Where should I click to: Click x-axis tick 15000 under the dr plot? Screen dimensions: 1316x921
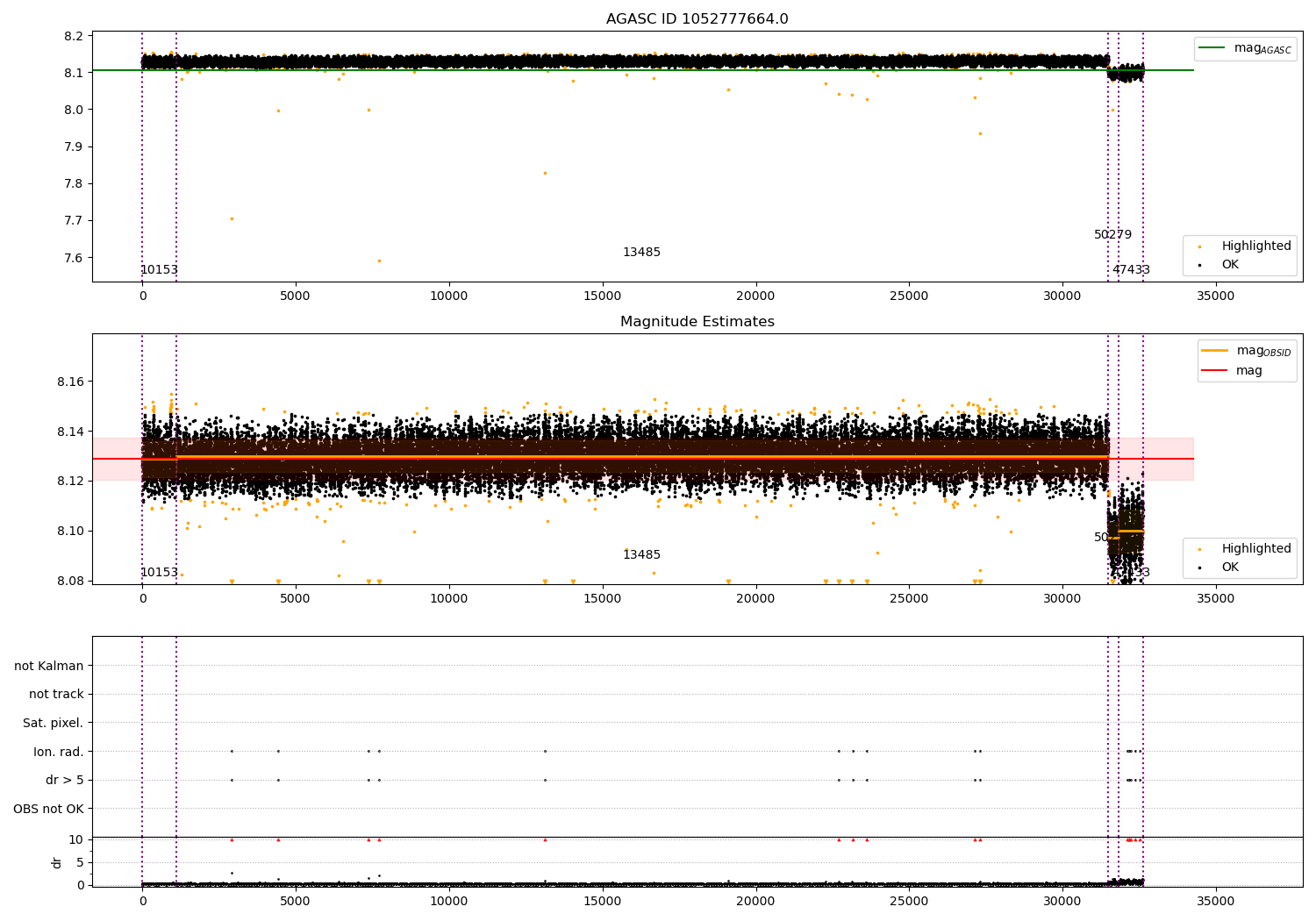tap(602, 901)
